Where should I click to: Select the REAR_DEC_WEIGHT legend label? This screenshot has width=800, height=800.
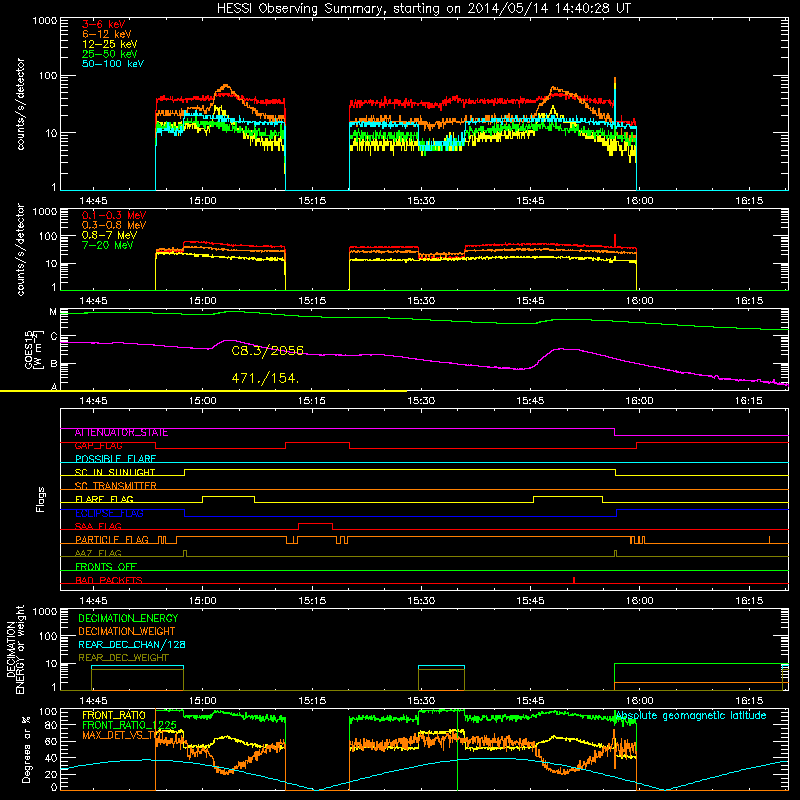point(123,658)
